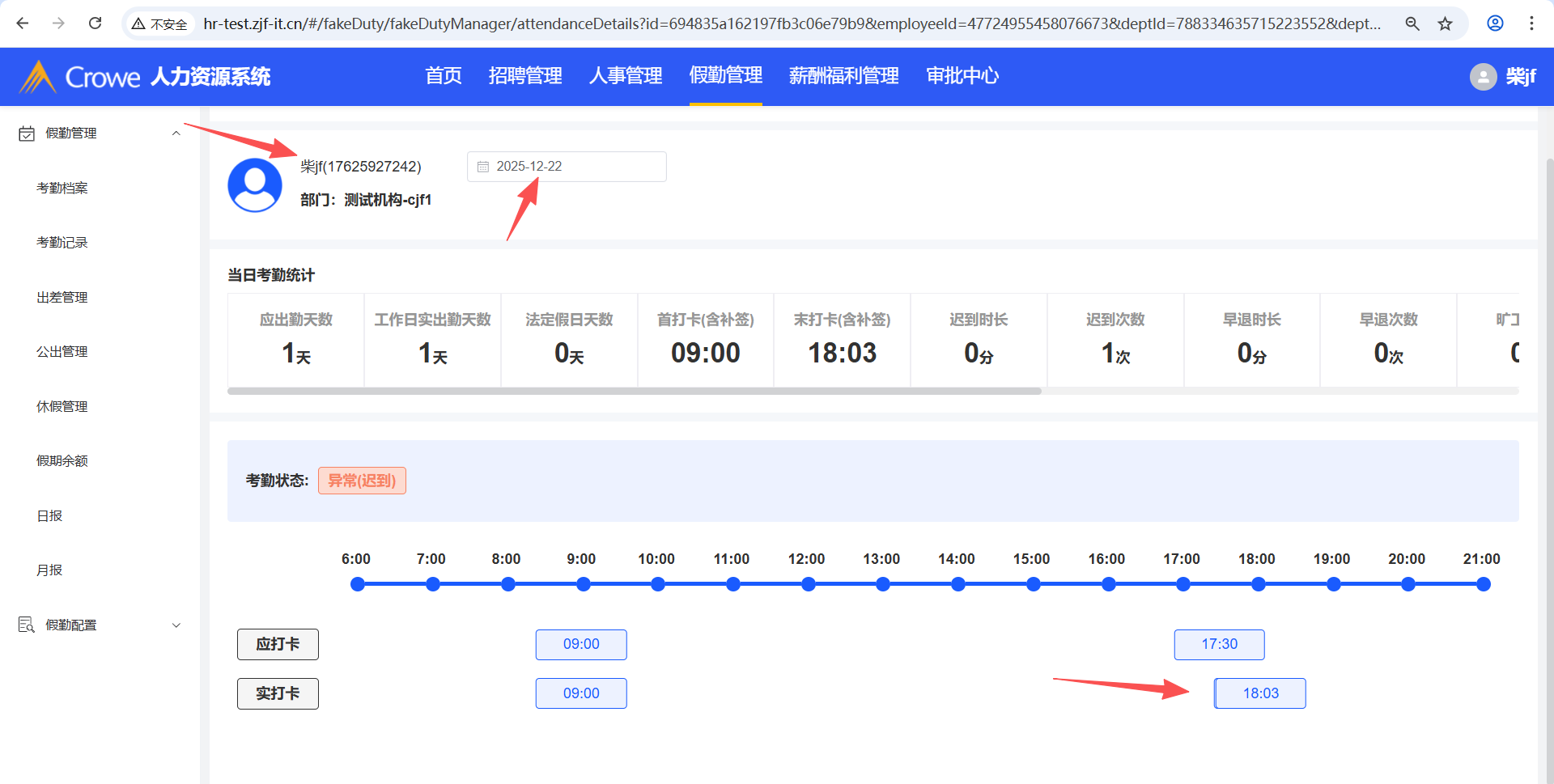Open the browser three-dot menu
The image size is (1554, 784).
(1531, 23)
